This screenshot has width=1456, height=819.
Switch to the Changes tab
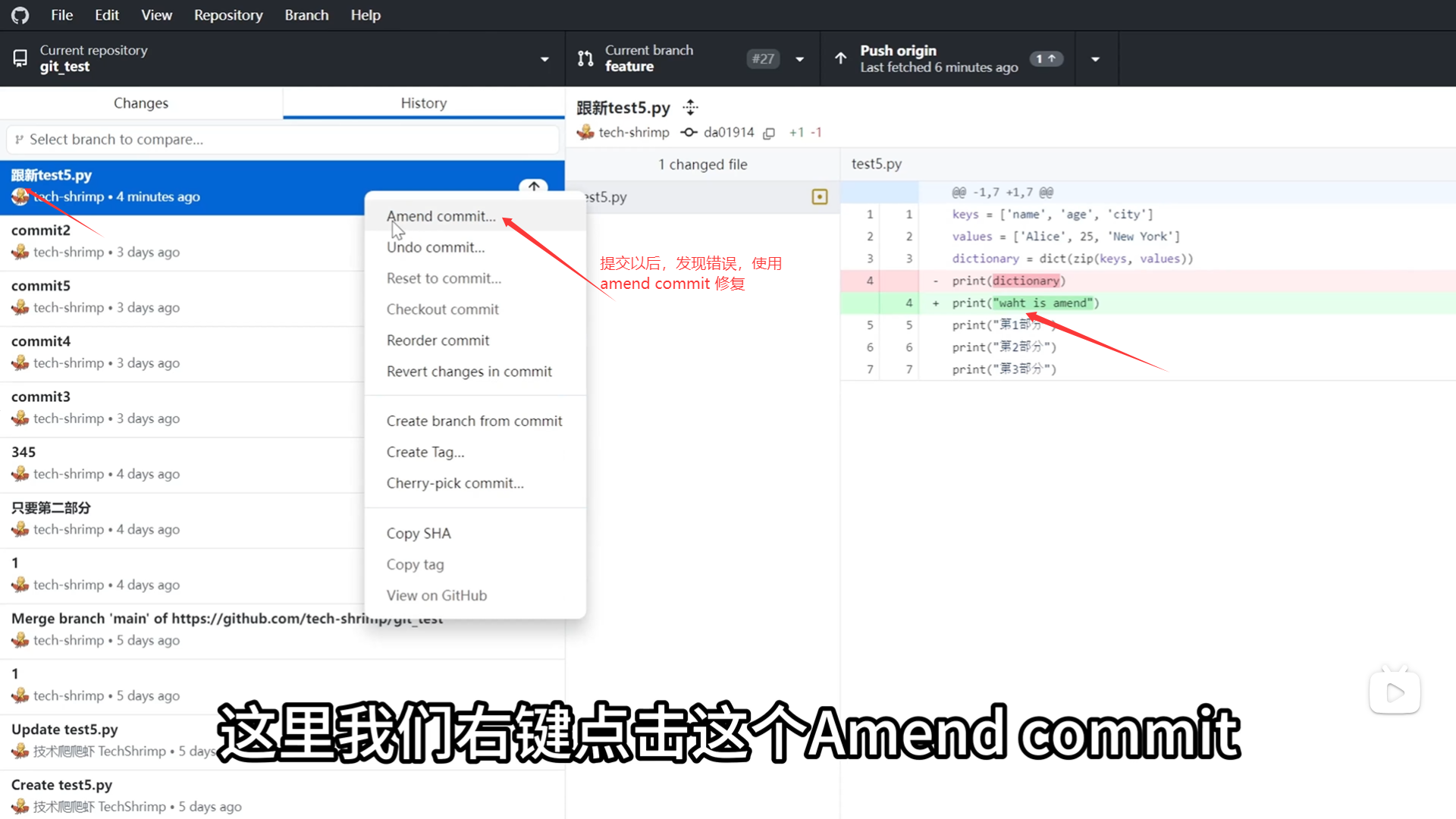tap(141, 103)
